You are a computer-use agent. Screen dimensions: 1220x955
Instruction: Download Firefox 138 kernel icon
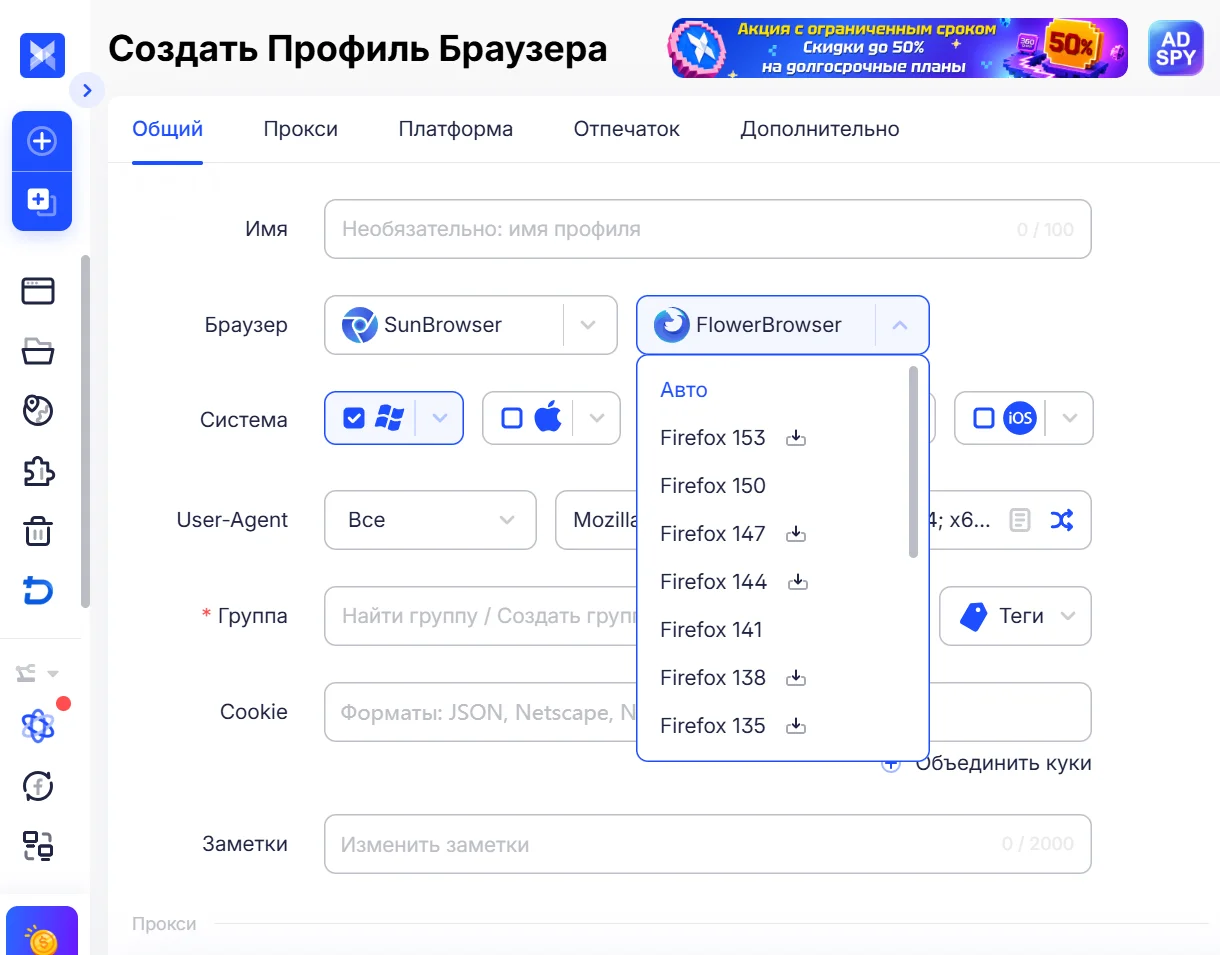pos(796,678)
